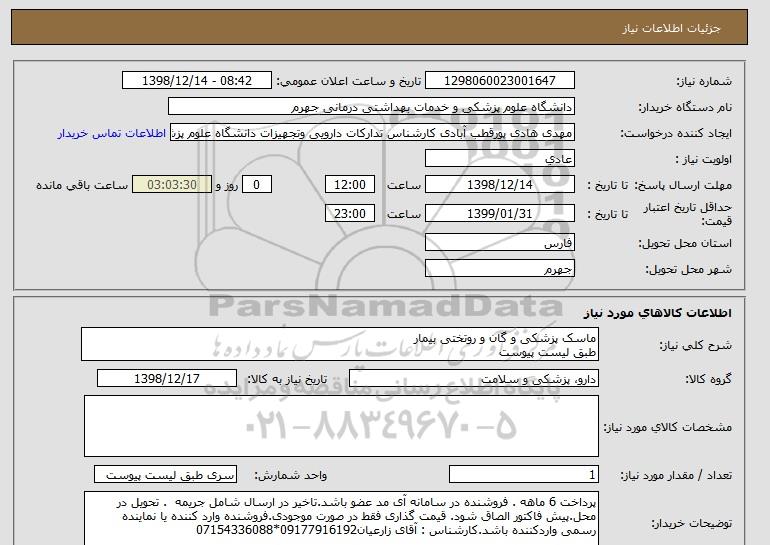Click the buyer organization name field
Image resolution: width=770 pixels, height=545 pixels.
tap(371, 107)
